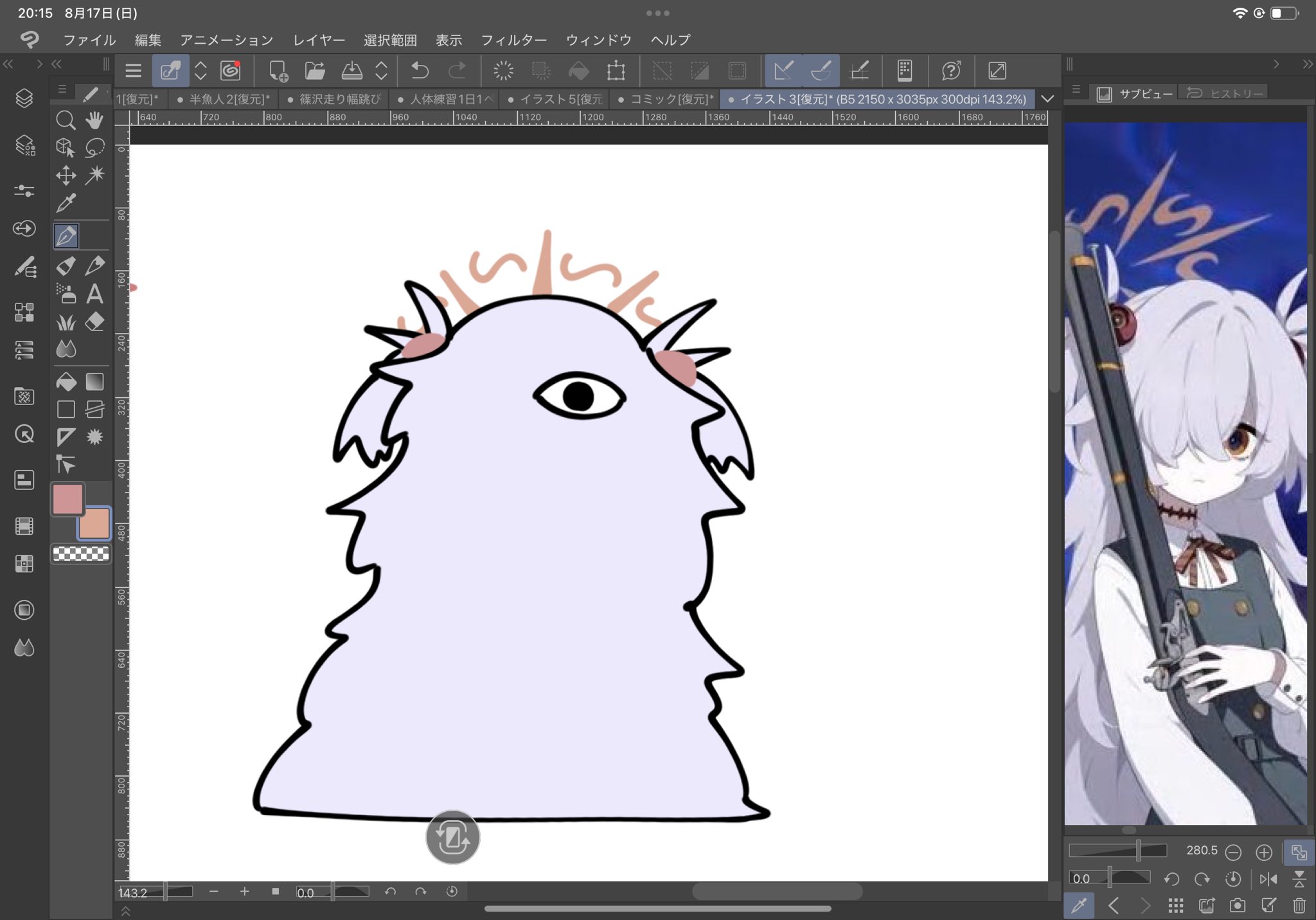Toggle snap to special ruler button
The width and height of the screenshot is (1316, 920).
click(821, 71)
